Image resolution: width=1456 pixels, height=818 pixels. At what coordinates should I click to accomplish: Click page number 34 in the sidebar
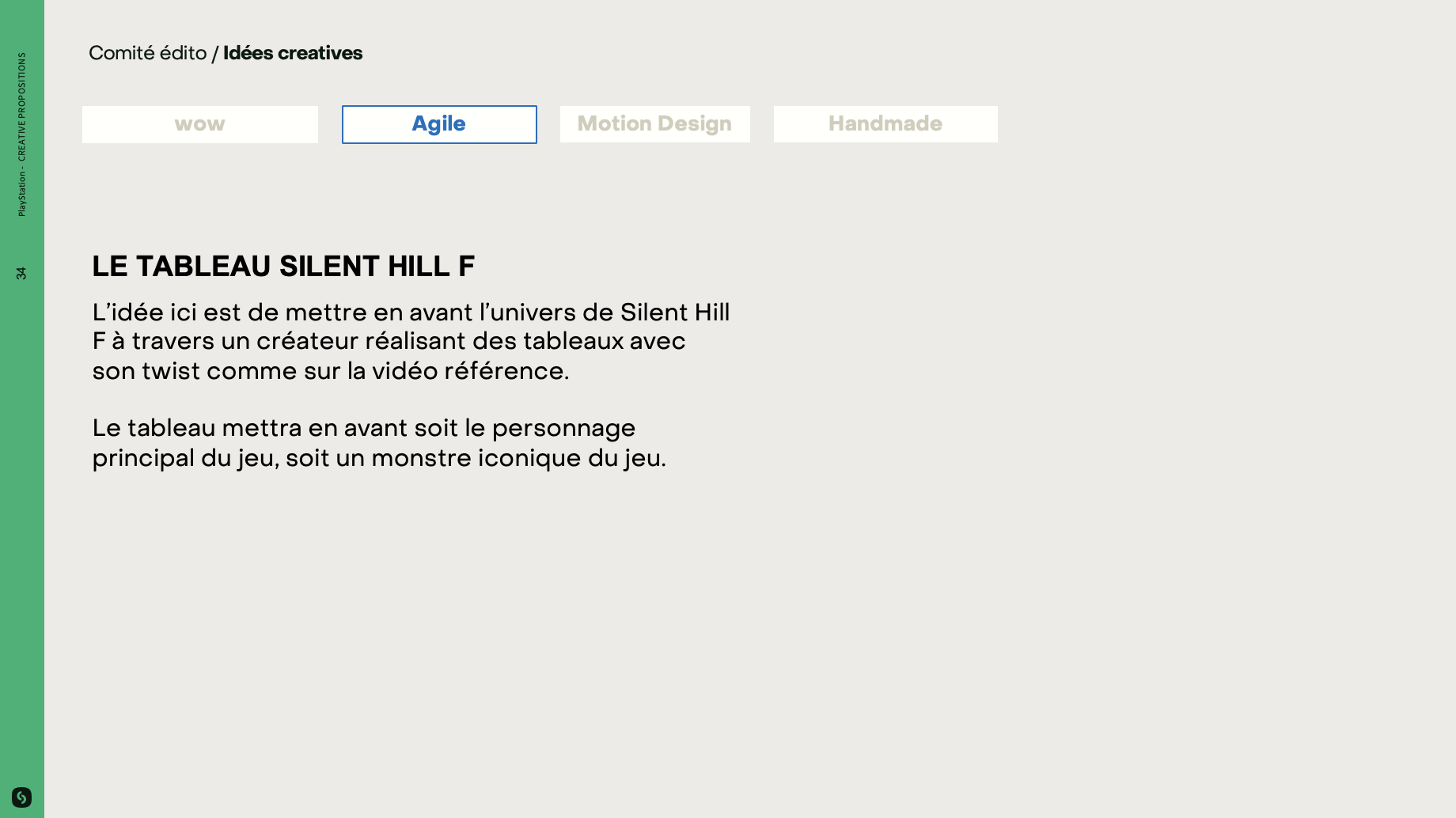point(21,273)
